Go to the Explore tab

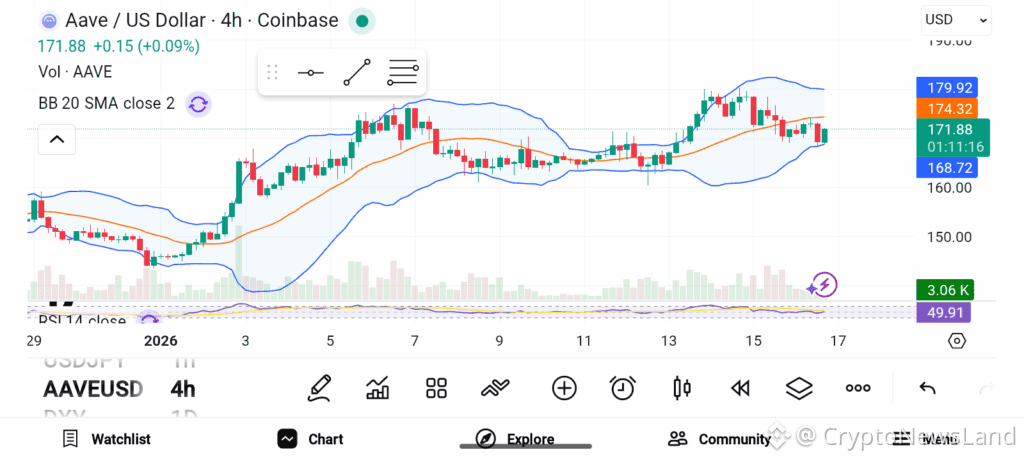click(516, 439)
